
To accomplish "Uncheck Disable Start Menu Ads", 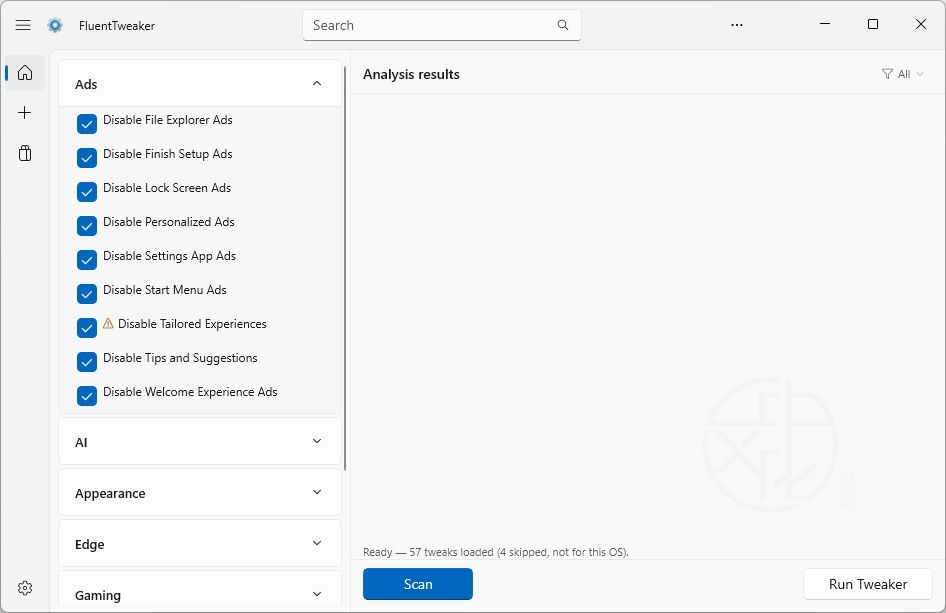I will point(87,294).
